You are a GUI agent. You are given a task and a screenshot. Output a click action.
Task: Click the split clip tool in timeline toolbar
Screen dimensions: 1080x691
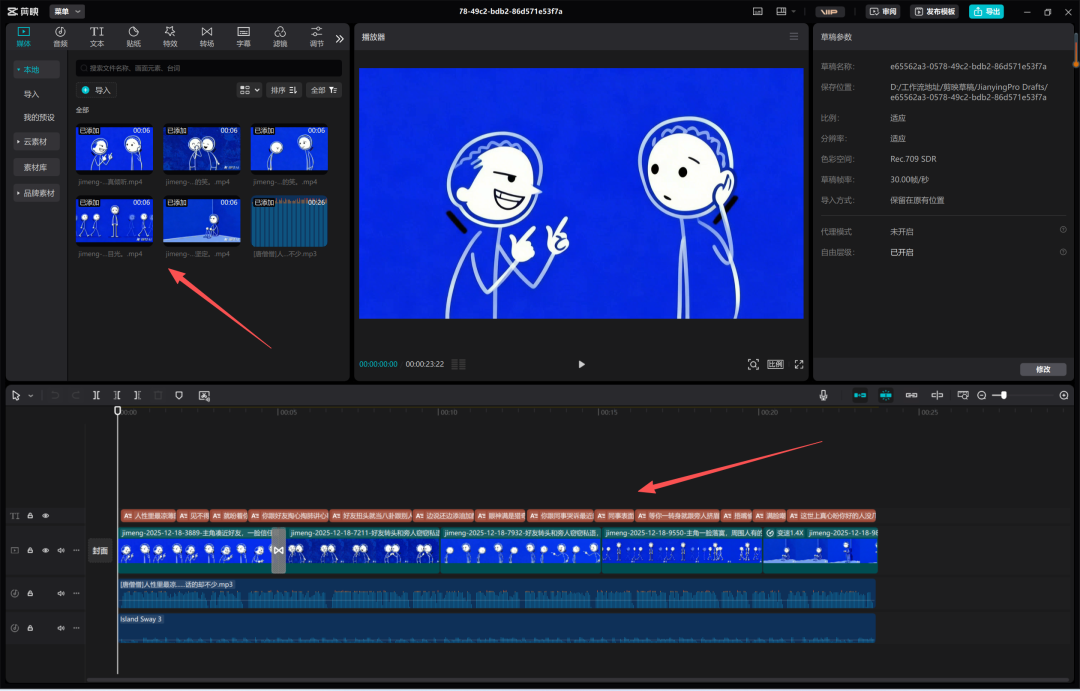[96, 395]
